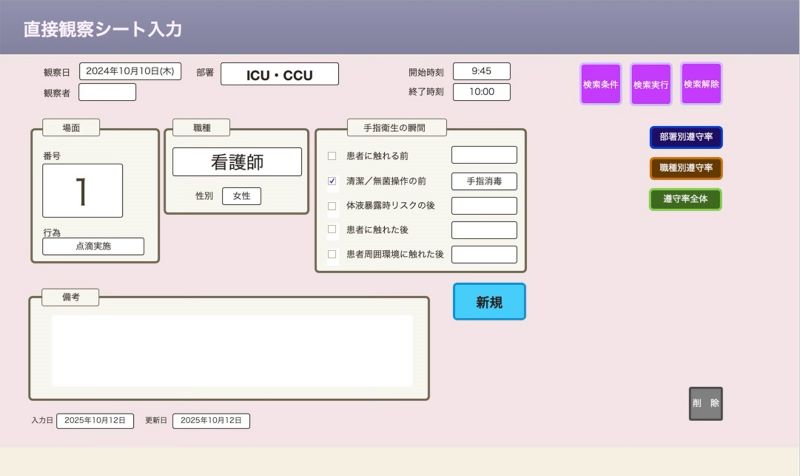The width and height of the screenshot is (800, 476).
Task: Click the 観察日 date field
Action: (x=130, y=71)
